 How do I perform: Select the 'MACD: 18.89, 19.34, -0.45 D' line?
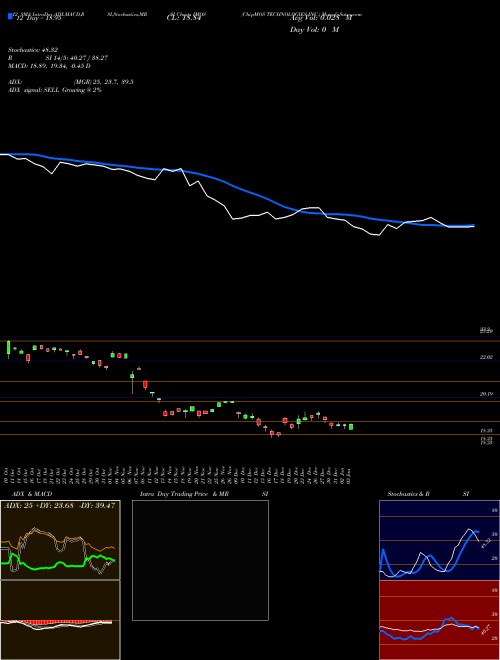tap(49, 66)
